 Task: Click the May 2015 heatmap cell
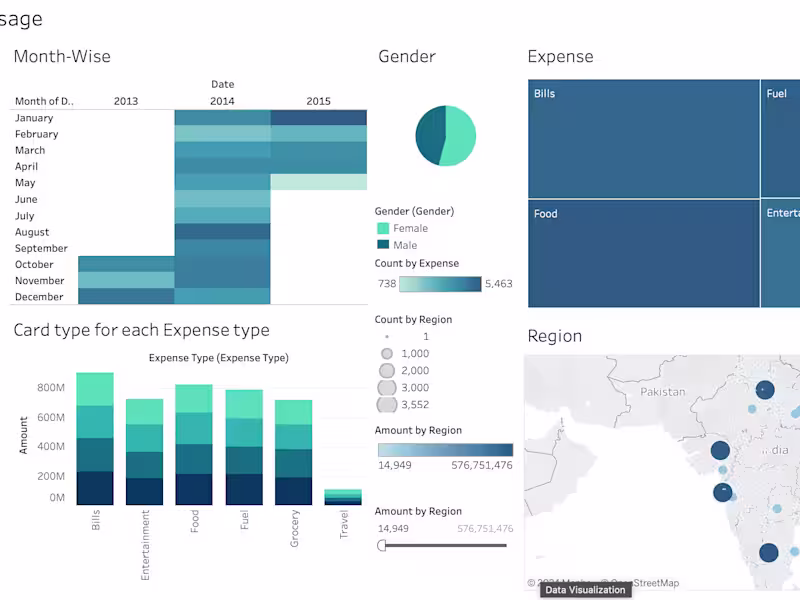point(318,182)
